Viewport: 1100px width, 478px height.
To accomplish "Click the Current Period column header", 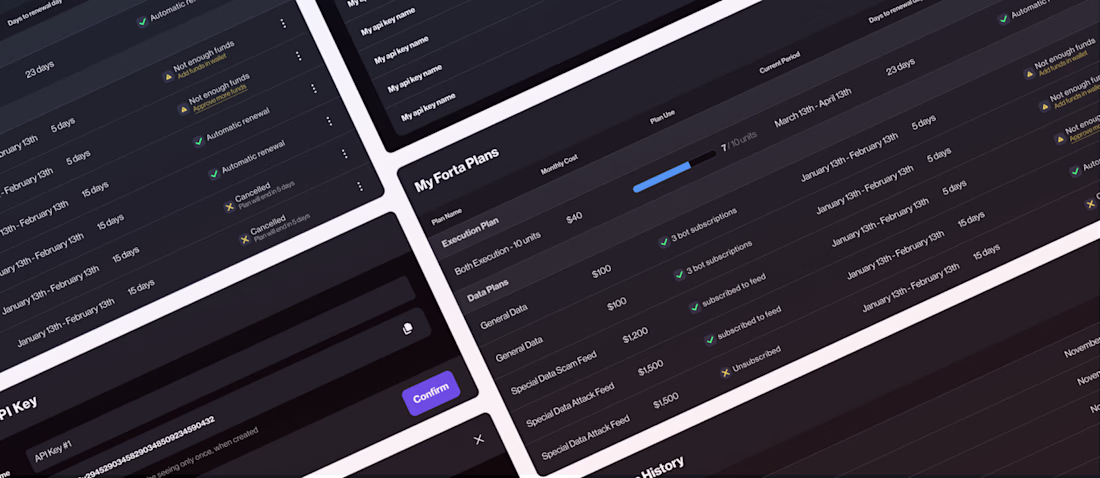I will tap(779, 62).
